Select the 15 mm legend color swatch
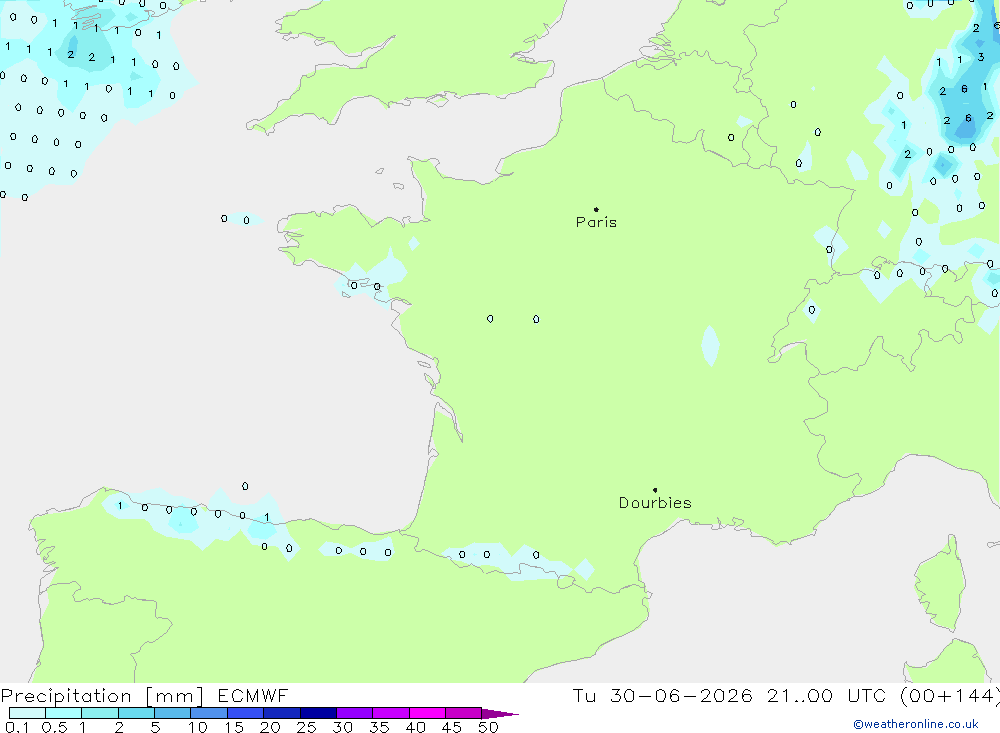 (245, 713)
